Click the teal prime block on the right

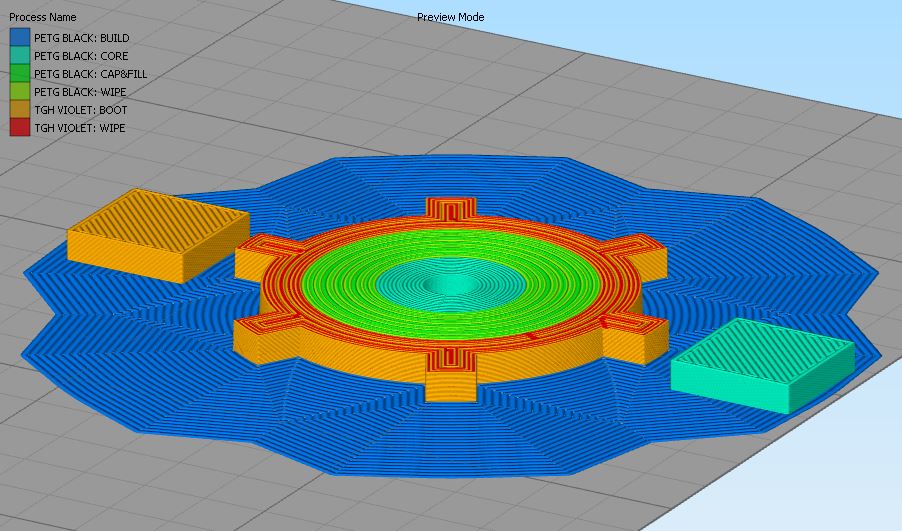pos(762,365)
